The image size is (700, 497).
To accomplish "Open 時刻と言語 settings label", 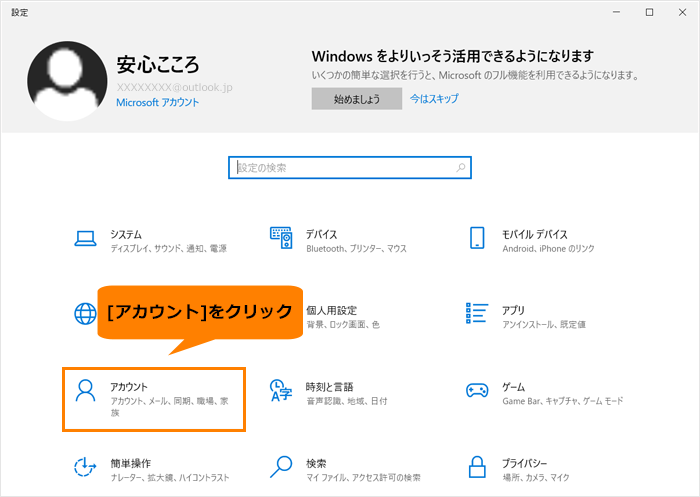I will (329, 387).
